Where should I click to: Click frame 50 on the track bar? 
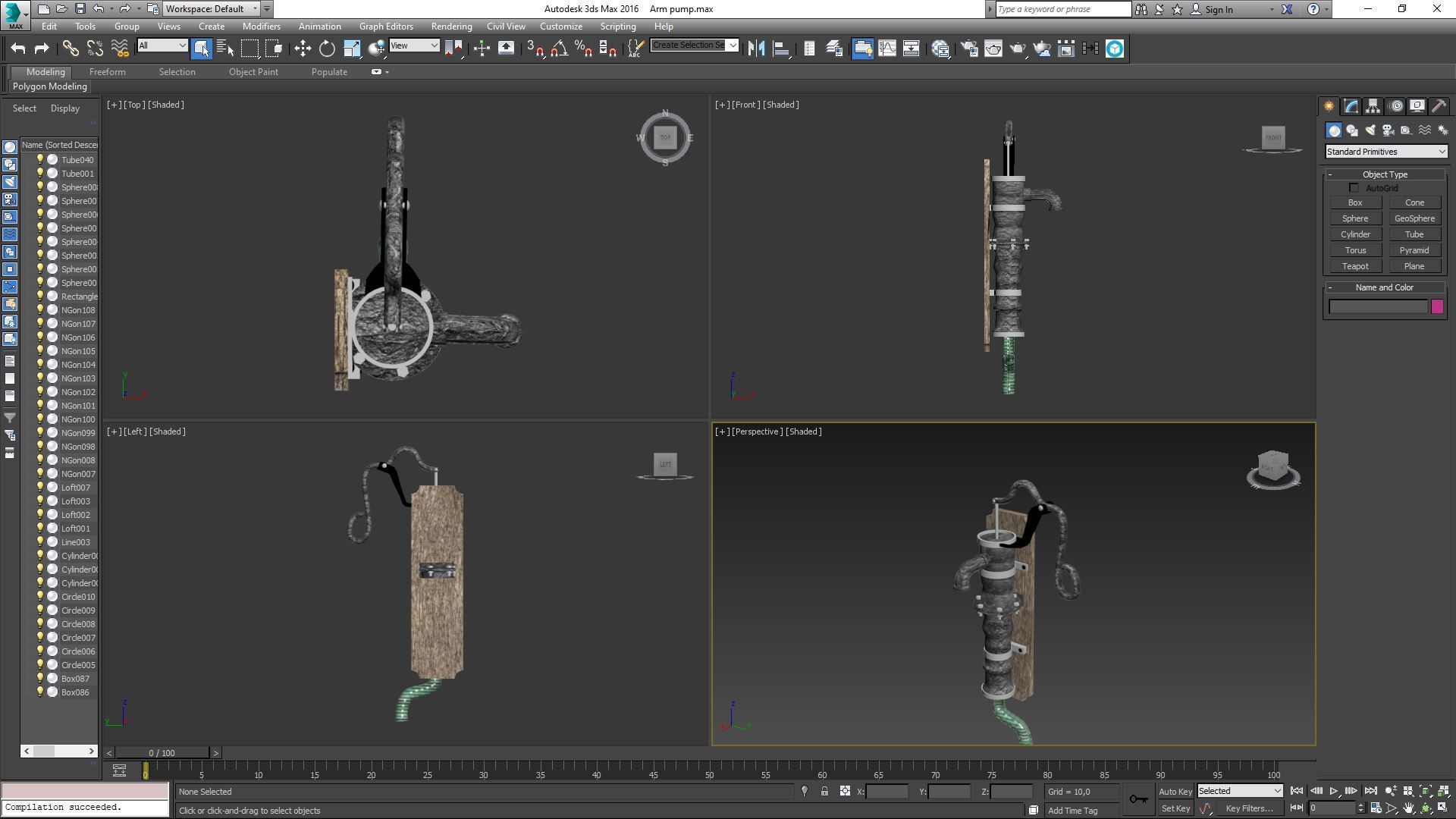coord(709,770)
